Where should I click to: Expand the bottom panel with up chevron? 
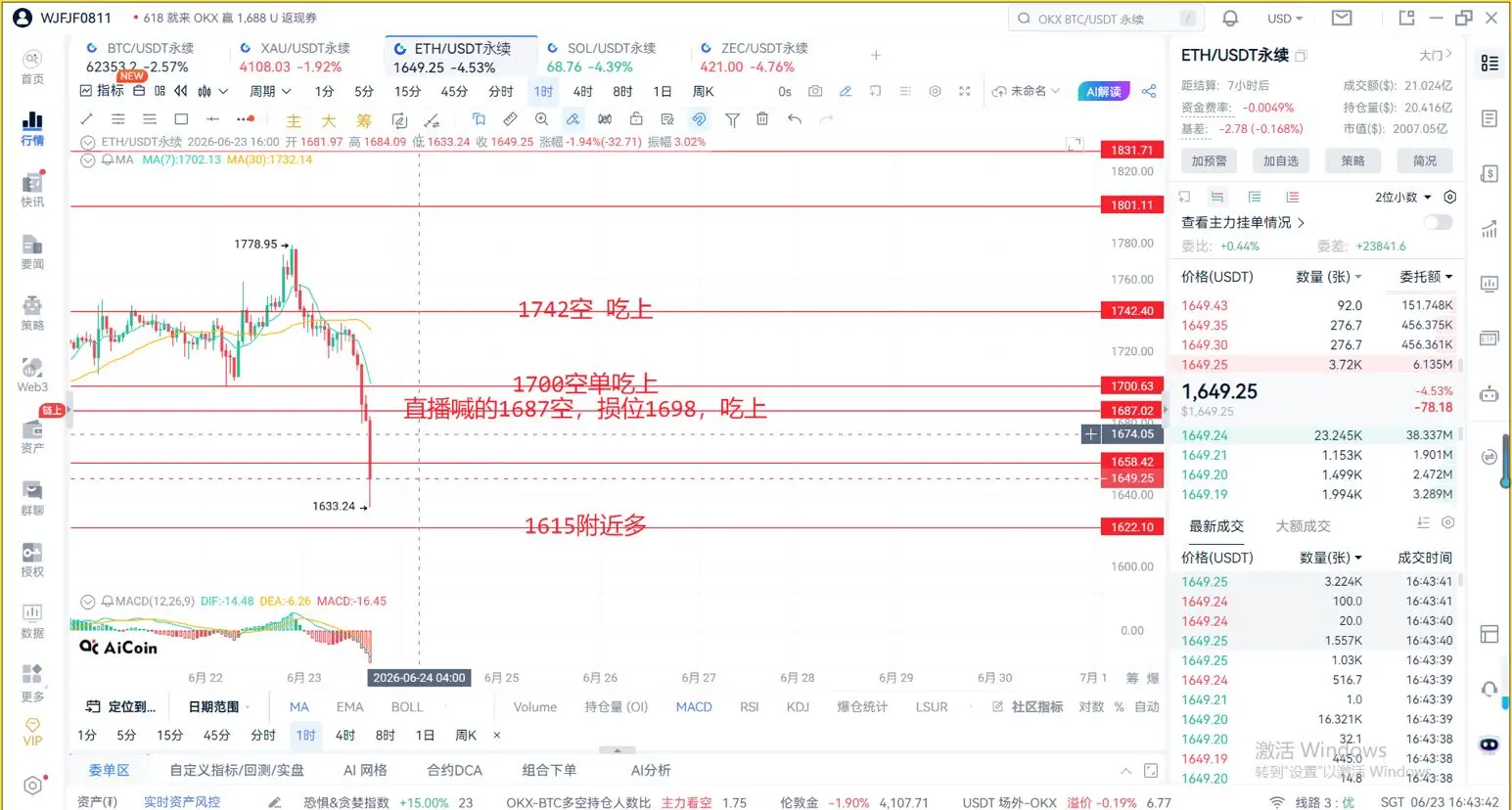tap(1126, 771)
